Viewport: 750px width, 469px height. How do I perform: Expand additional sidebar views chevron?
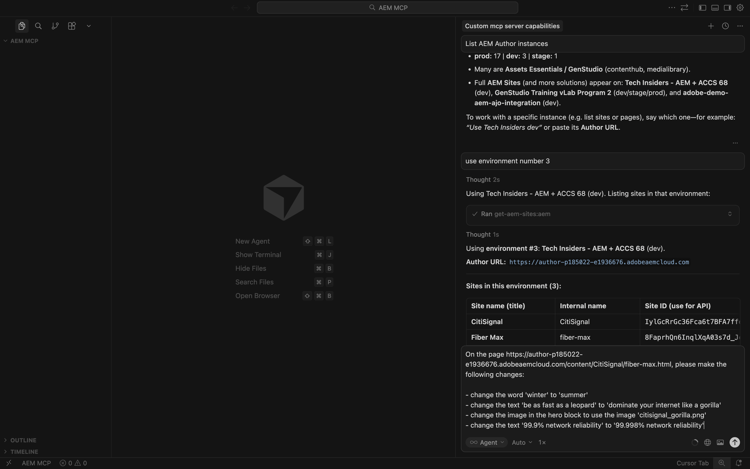click(88, 26)
